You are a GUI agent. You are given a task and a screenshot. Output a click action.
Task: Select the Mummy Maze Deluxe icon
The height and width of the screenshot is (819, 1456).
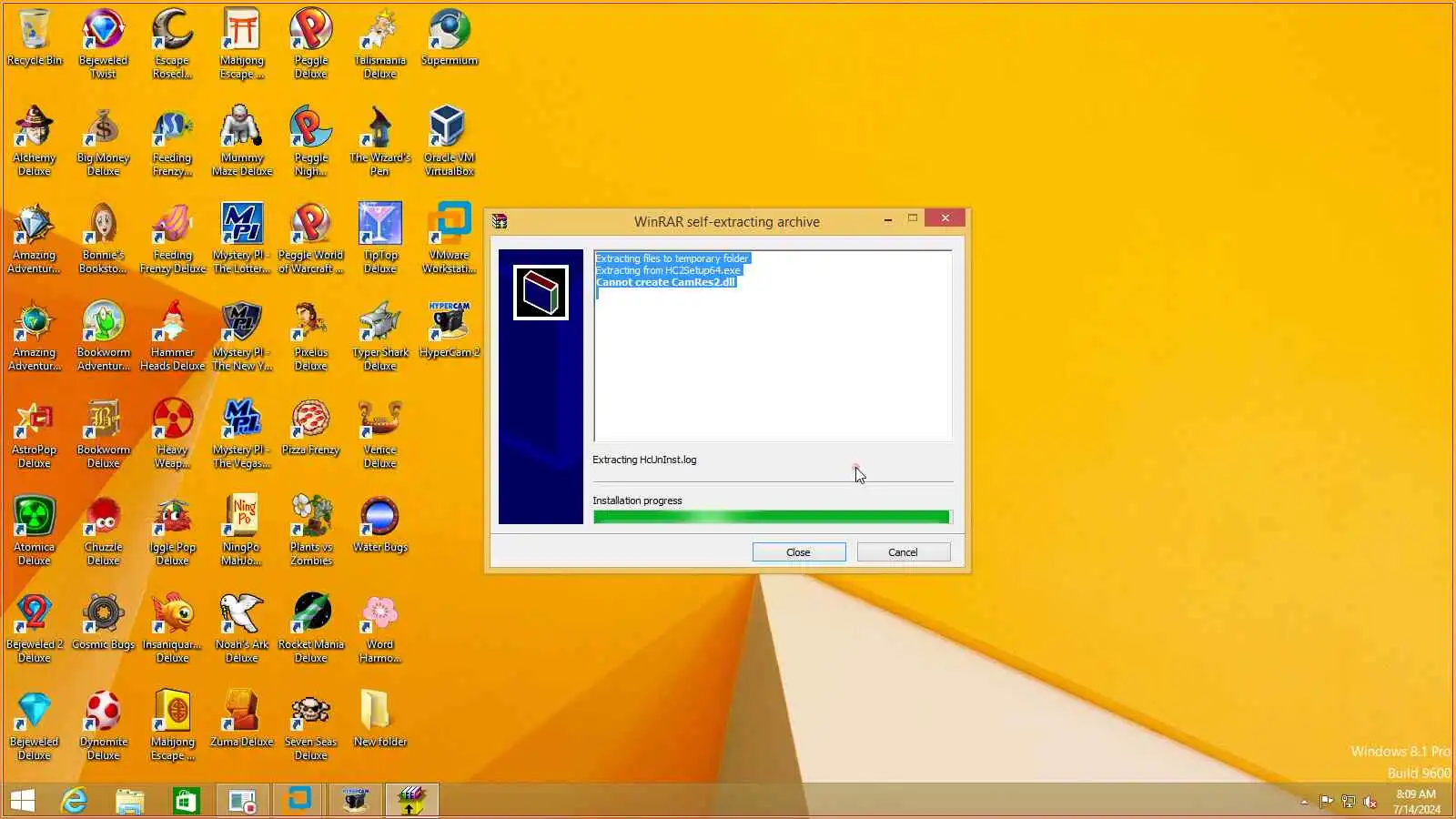tap(242, 141)
